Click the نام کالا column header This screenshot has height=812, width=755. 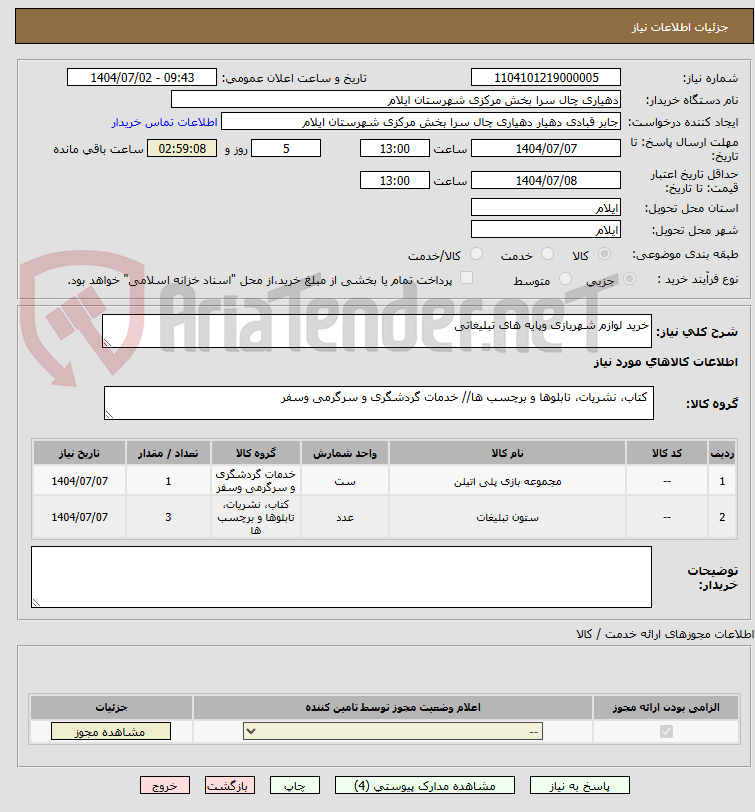(507, 453)
